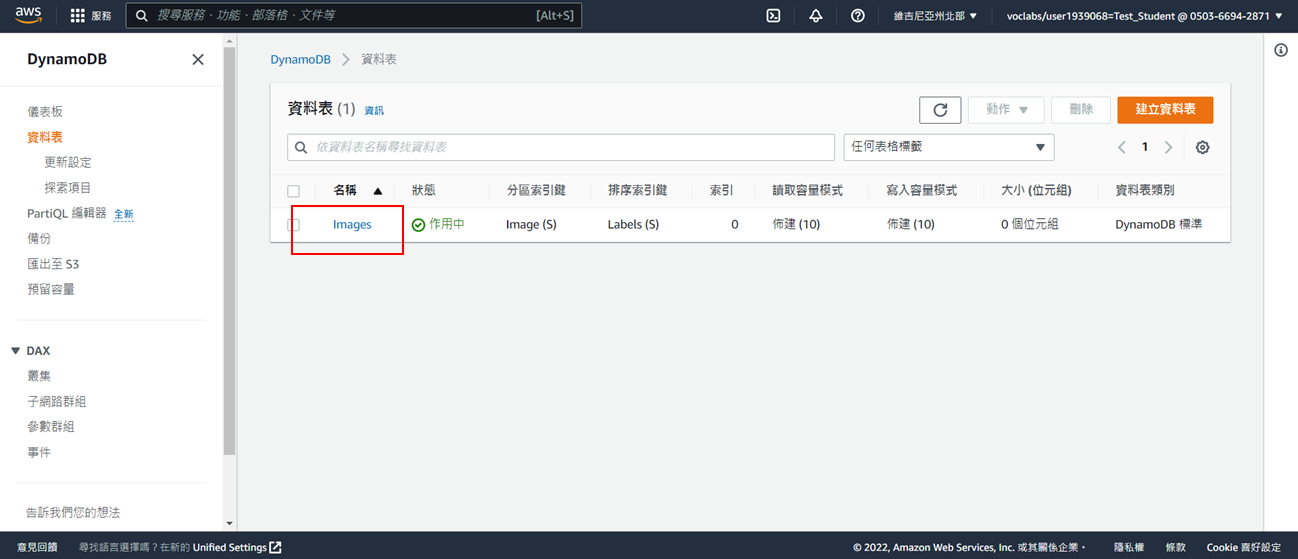The image size is (1298, 559).
Task: Open the region selector 維吉尼亞州北部
Action: click(935, 16)
